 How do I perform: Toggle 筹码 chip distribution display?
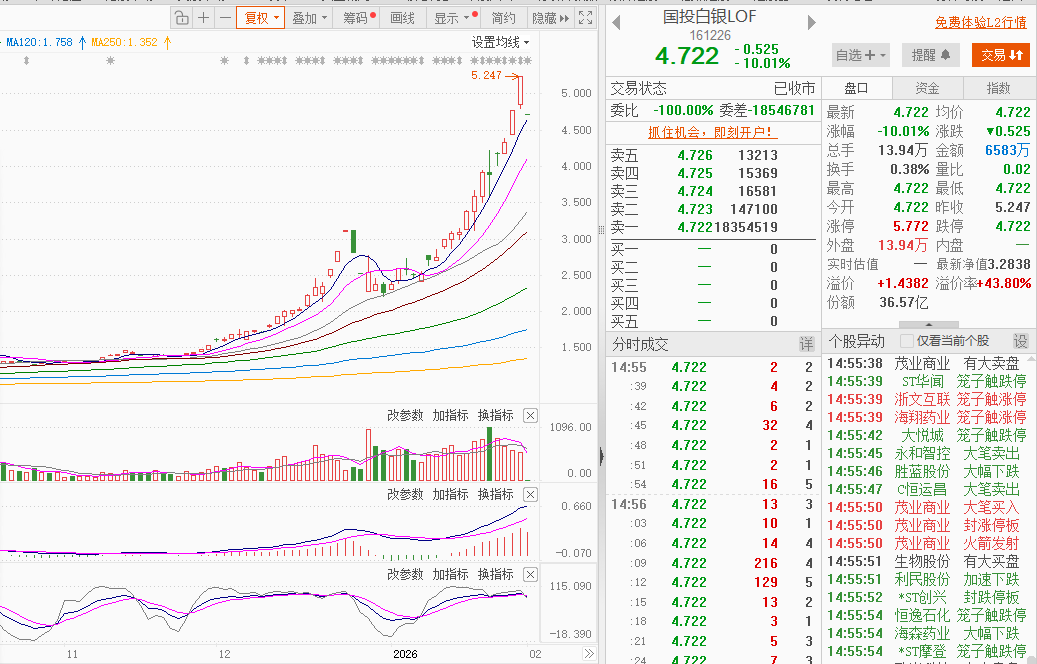(358, 18)
